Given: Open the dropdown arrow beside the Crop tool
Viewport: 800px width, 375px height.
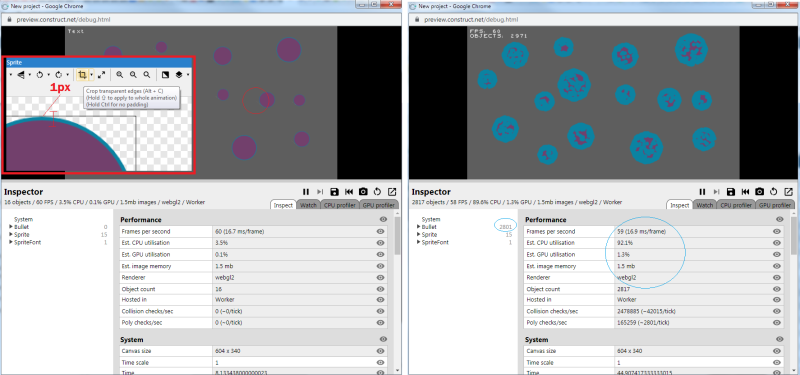Looking at the screenshot, I should tap(91, 75).
